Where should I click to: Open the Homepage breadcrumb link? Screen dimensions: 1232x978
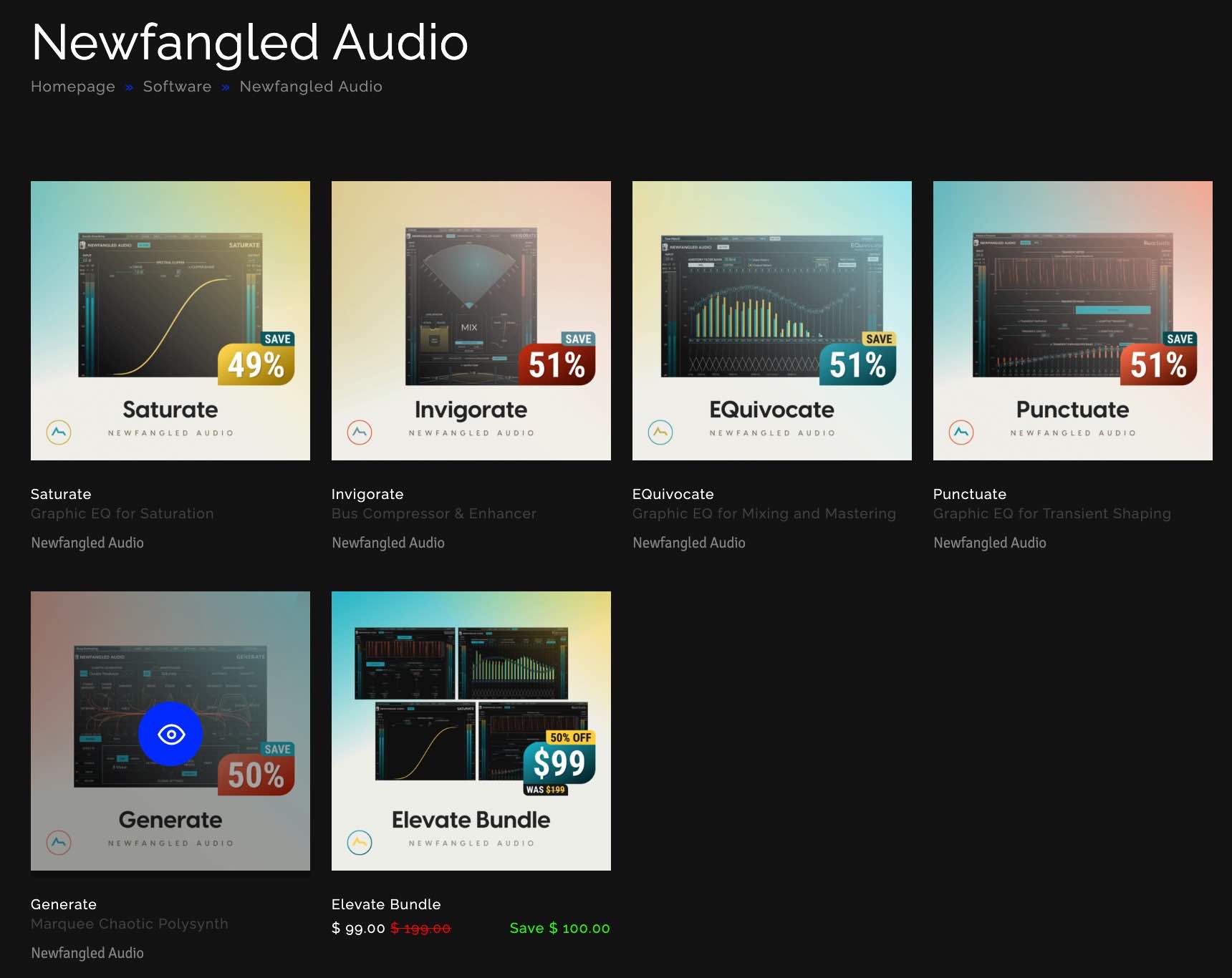(73, 87)
